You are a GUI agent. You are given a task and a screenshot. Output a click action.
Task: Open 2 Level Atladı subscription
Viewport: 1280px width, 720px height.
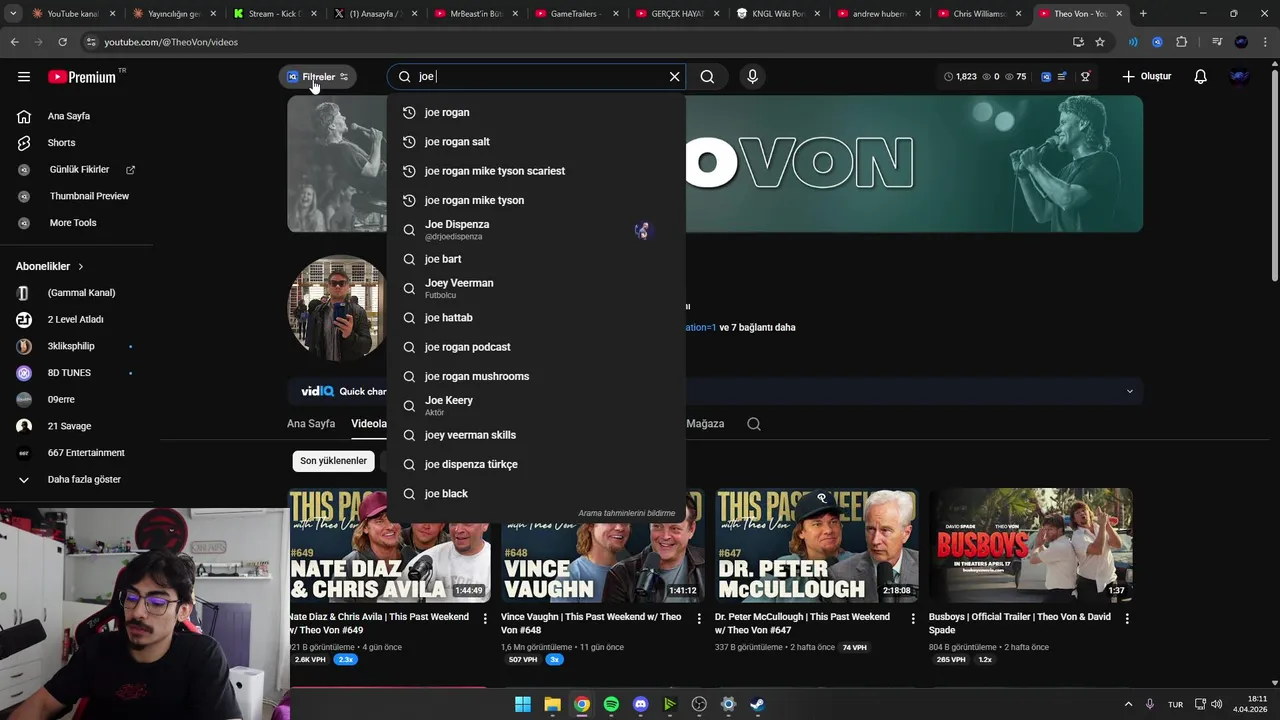tap(76, 320)
